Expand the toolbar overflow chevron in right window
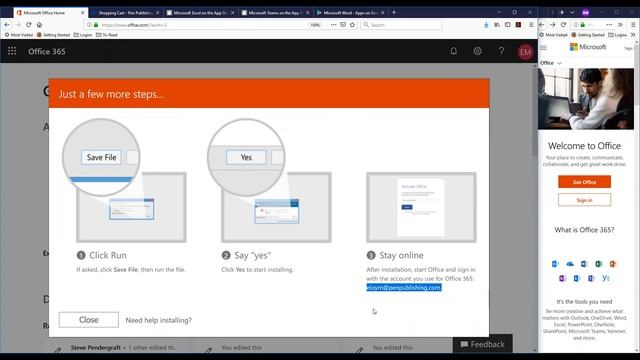 point(620,25)
